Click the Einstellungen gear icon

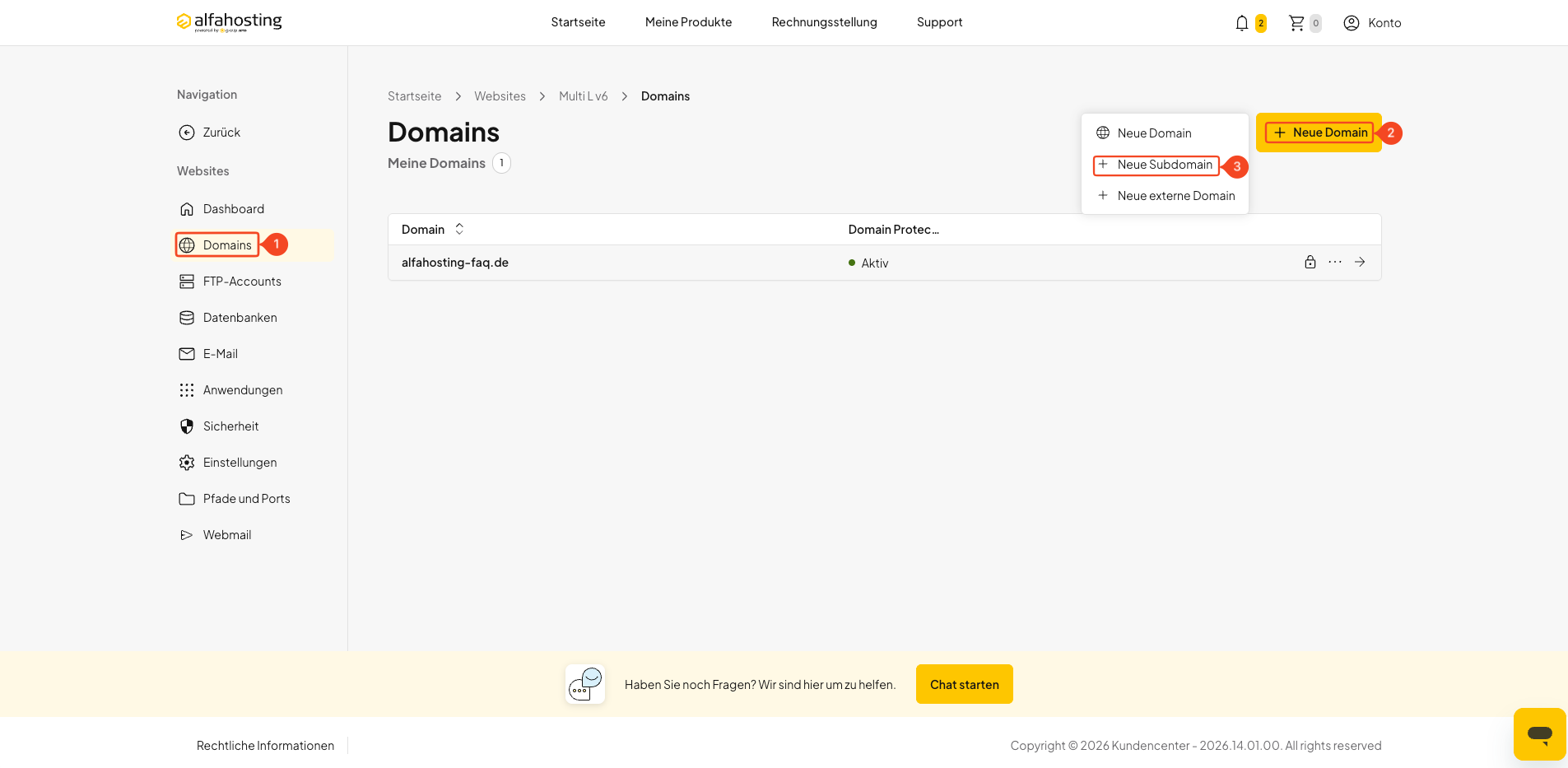click(x=187, y=463)
